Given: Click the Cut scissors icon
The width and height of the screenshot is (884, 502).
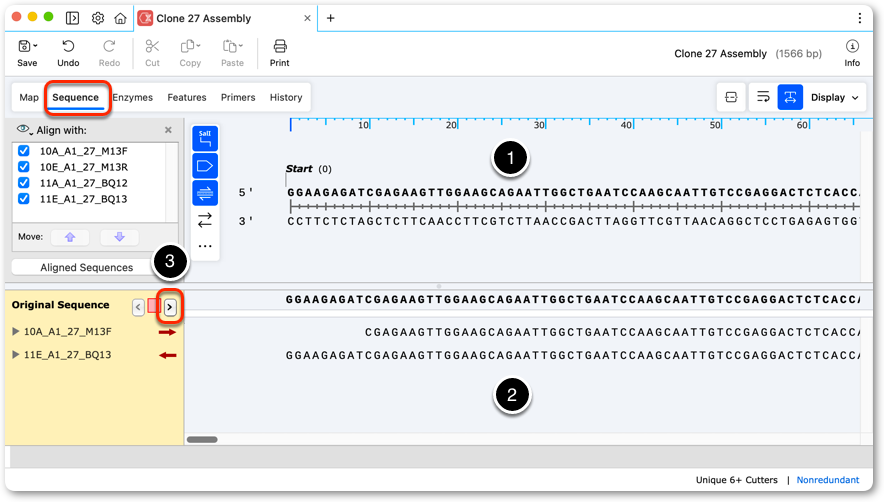Looking at the screenshot, I should point(152,46).
